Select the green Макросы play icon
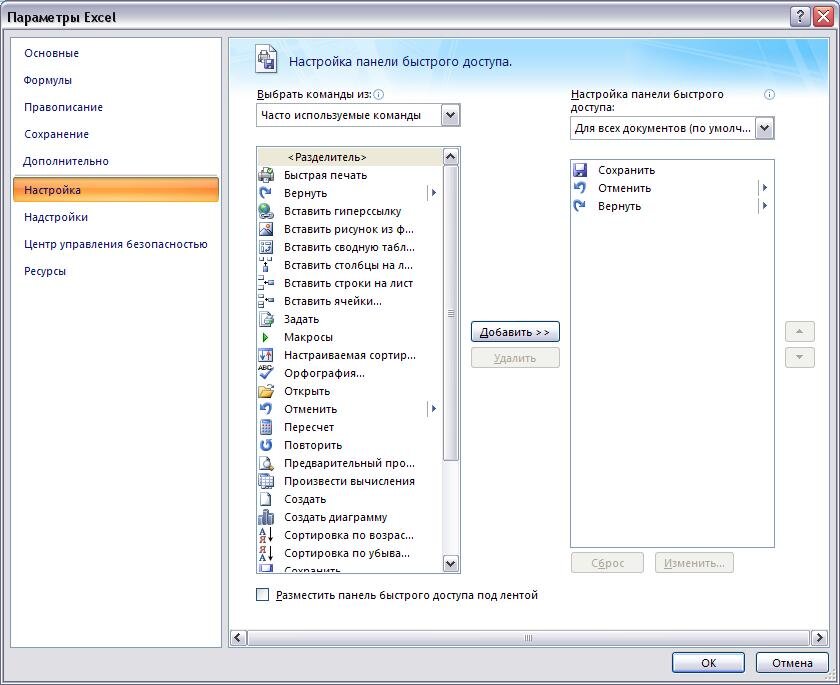840x685 pixels. click(265, 337)
